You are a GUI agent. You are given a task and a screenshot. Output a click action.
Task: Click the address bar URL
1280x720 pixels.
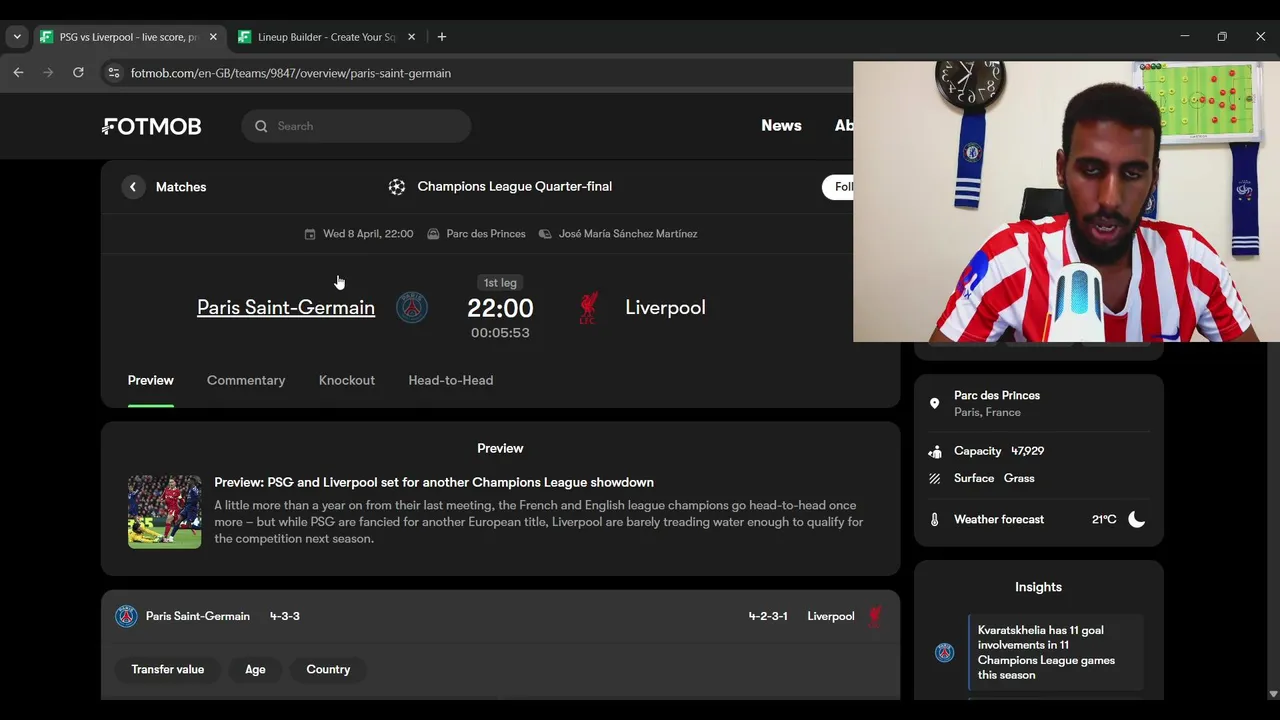click(291, 73)
